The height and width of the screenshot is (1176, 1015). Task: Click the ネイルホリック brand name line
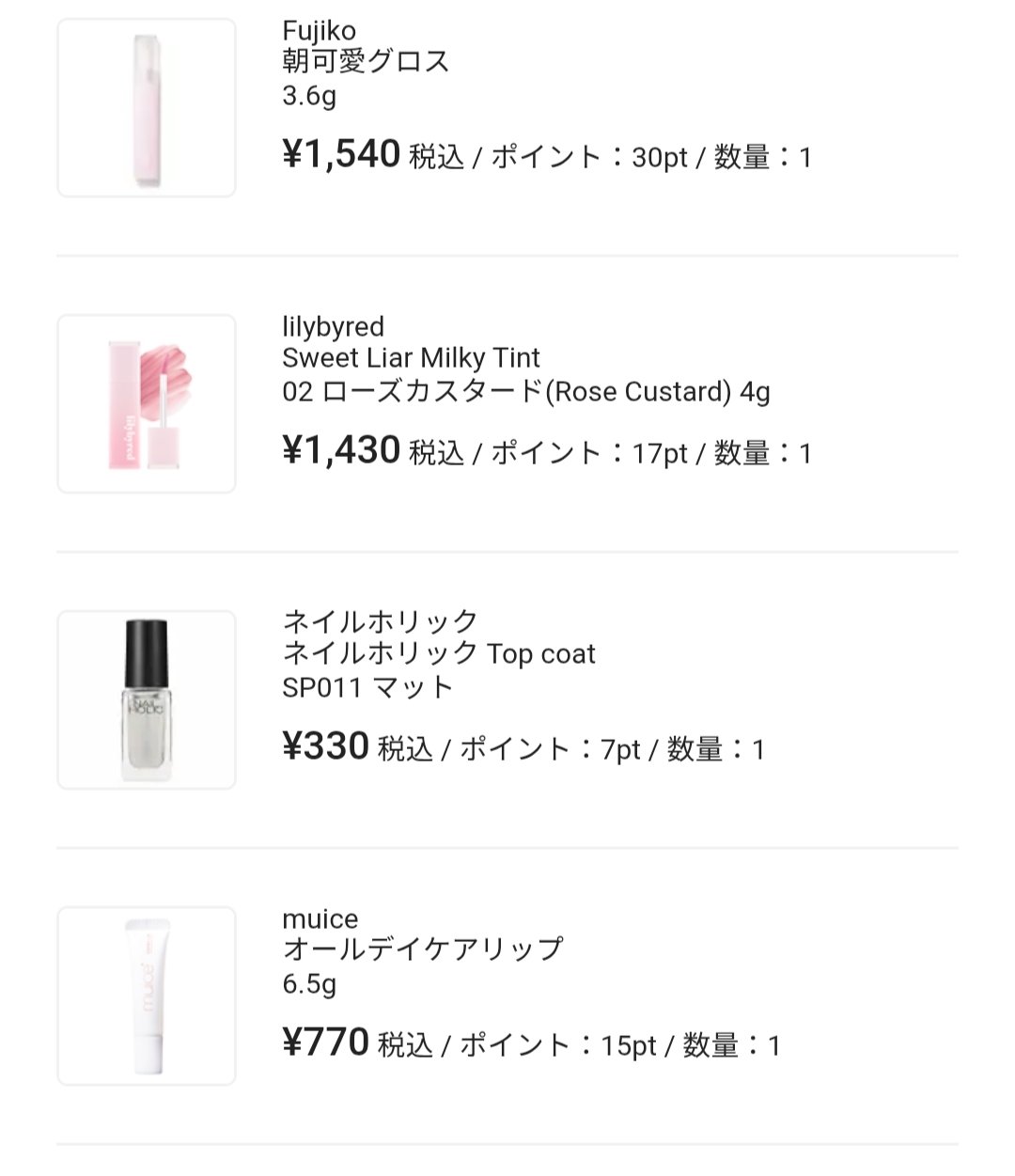coord(381,622)
